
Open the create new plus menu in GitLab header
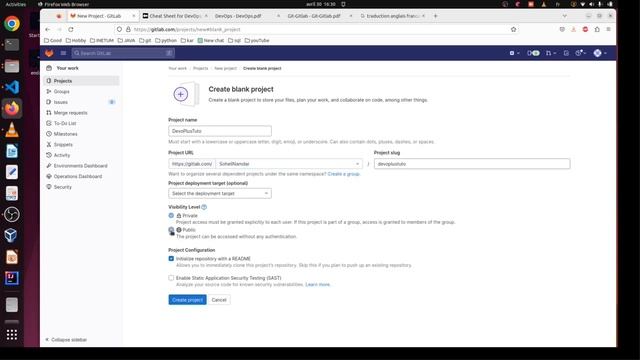pos(514,53)
